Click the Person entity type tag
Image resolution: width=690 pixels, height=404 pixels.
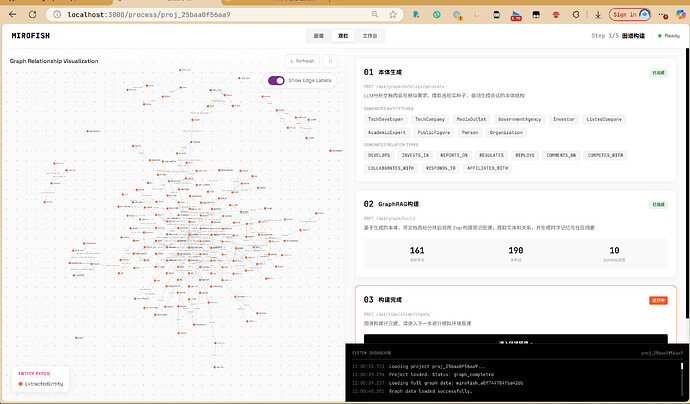pos(470,132)
